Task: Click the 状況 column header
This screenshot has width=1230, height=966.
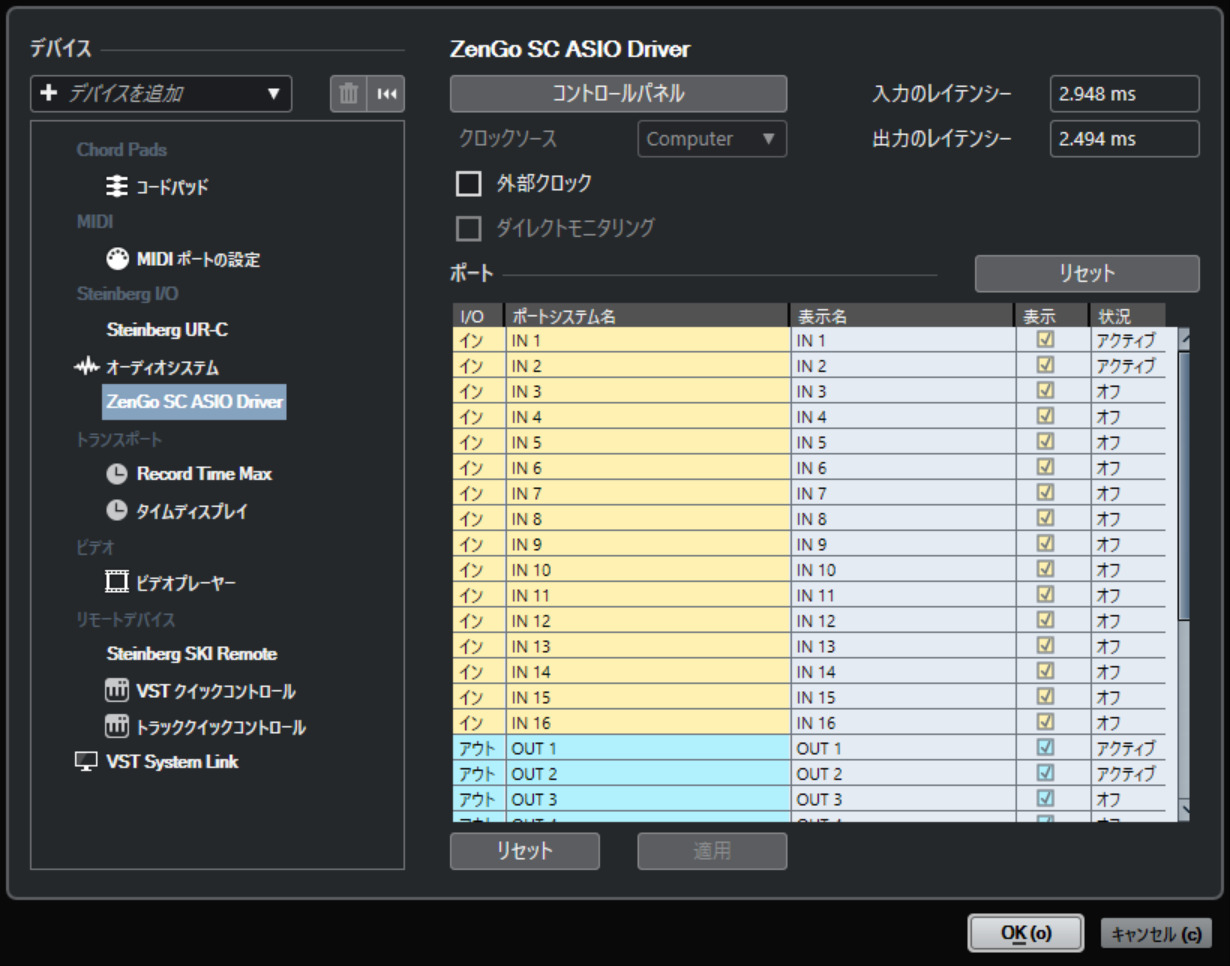Action: [1127, 316]
